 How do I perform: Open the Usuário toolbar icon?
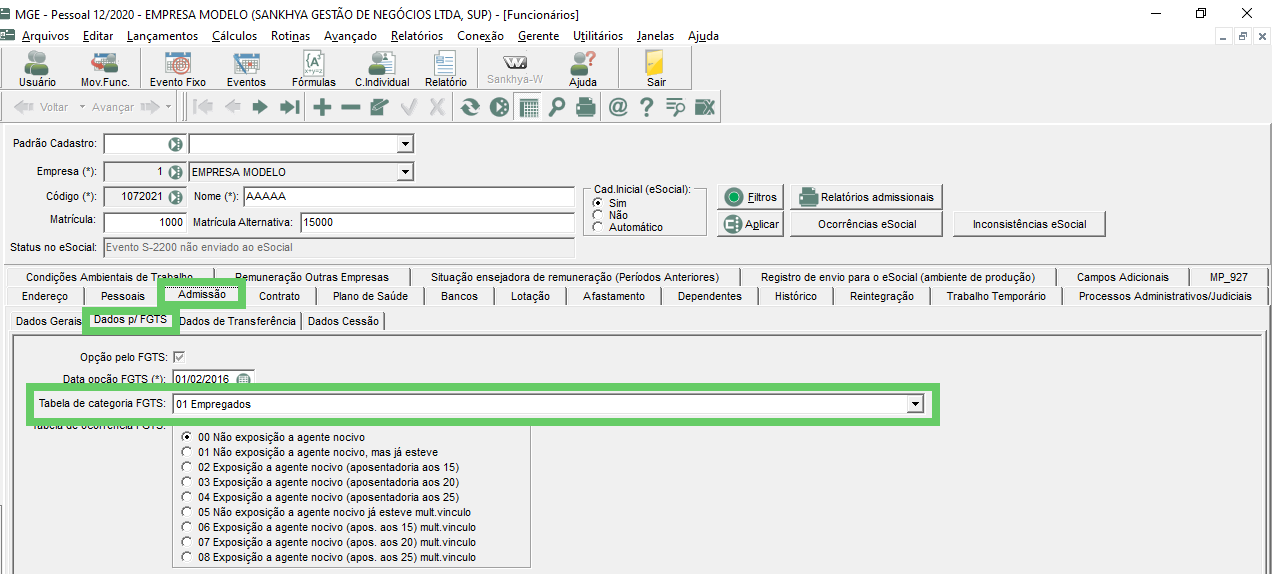tap(37, 68)
